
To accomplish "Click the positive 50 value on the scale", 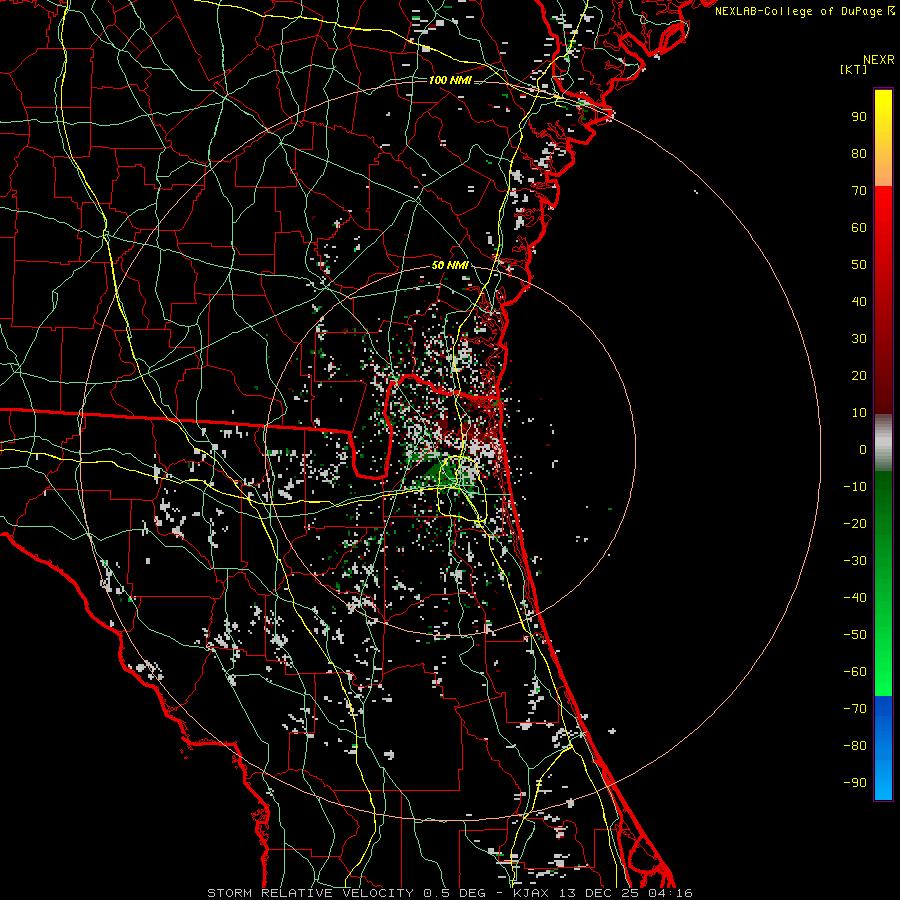I will coord(858,265).
